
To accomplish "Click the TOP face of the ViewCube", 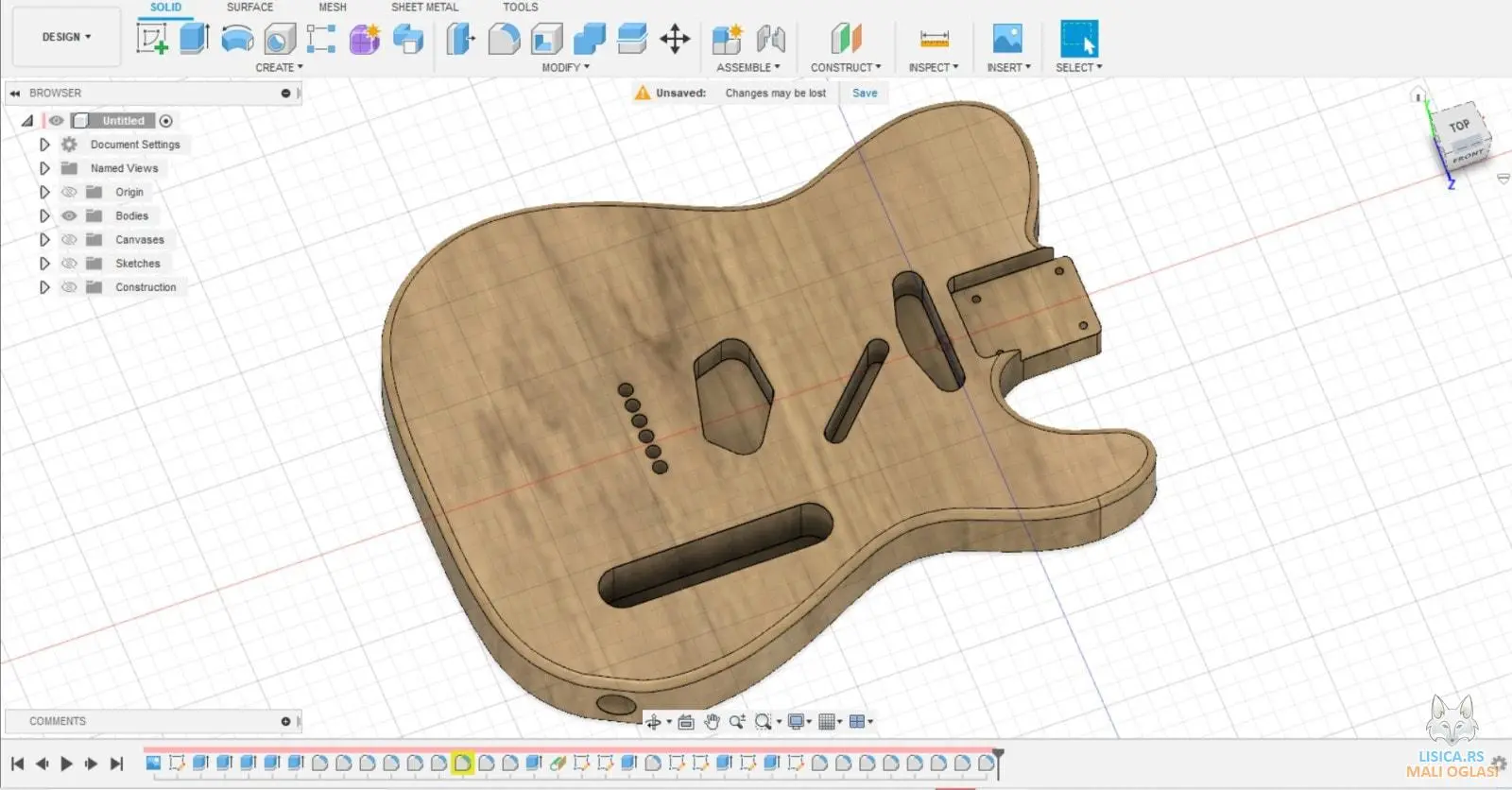I will [x=1458, y=126].
